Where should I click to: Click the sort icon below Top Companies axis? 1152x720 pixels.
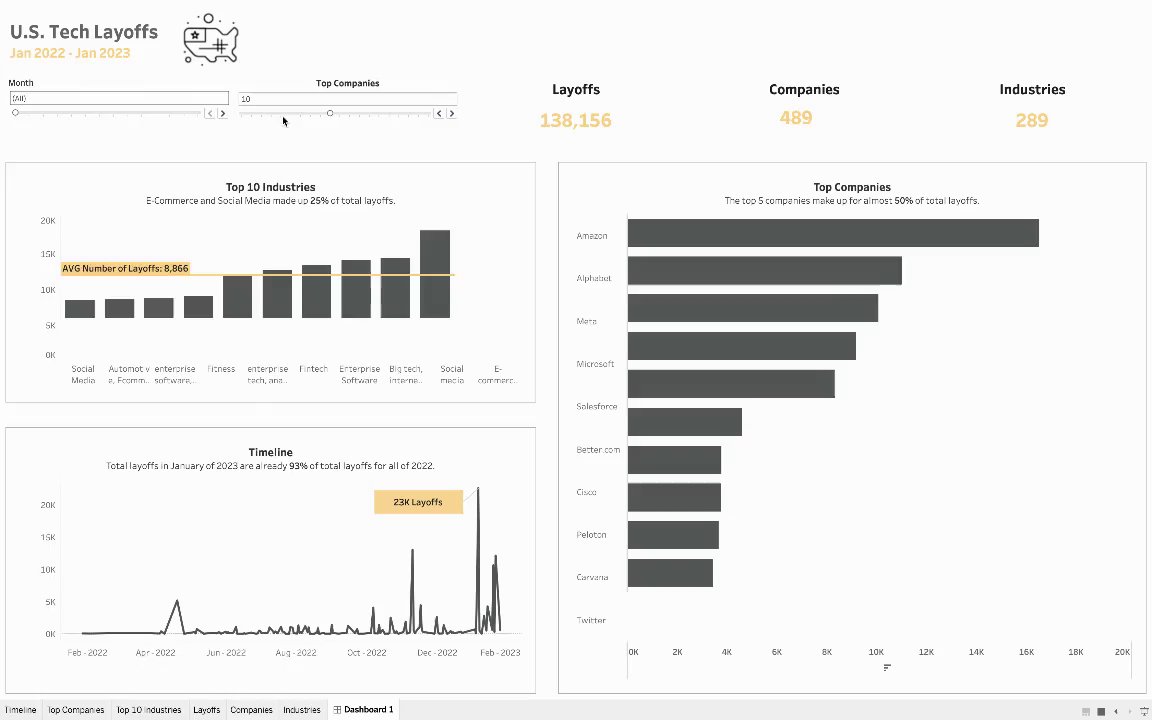[x=887, y=667]
